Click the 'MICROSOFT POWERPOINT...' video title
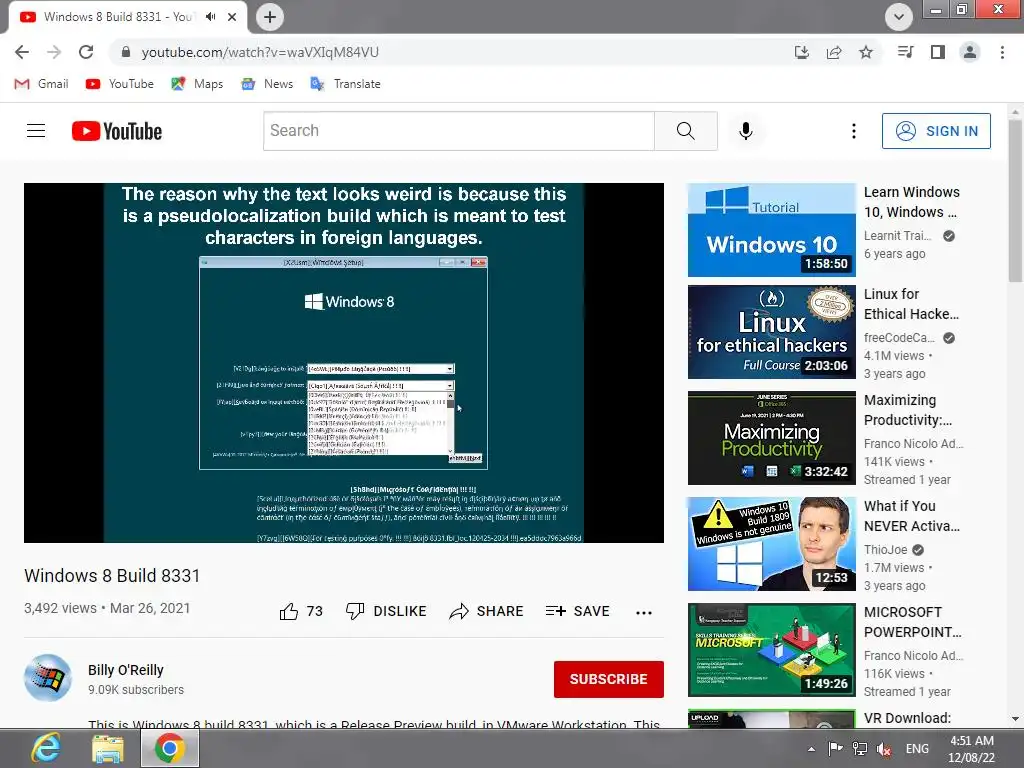 click(912, 622)
